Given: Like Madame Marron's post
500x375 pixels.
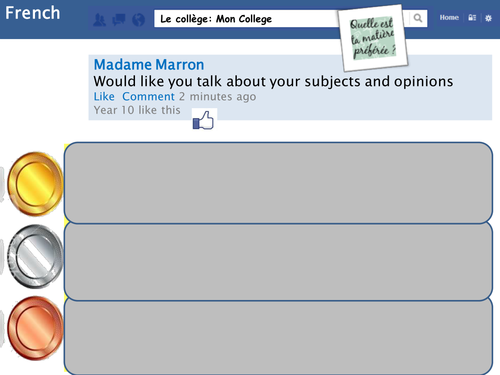Looking at the screenshot, I should 104,97.
